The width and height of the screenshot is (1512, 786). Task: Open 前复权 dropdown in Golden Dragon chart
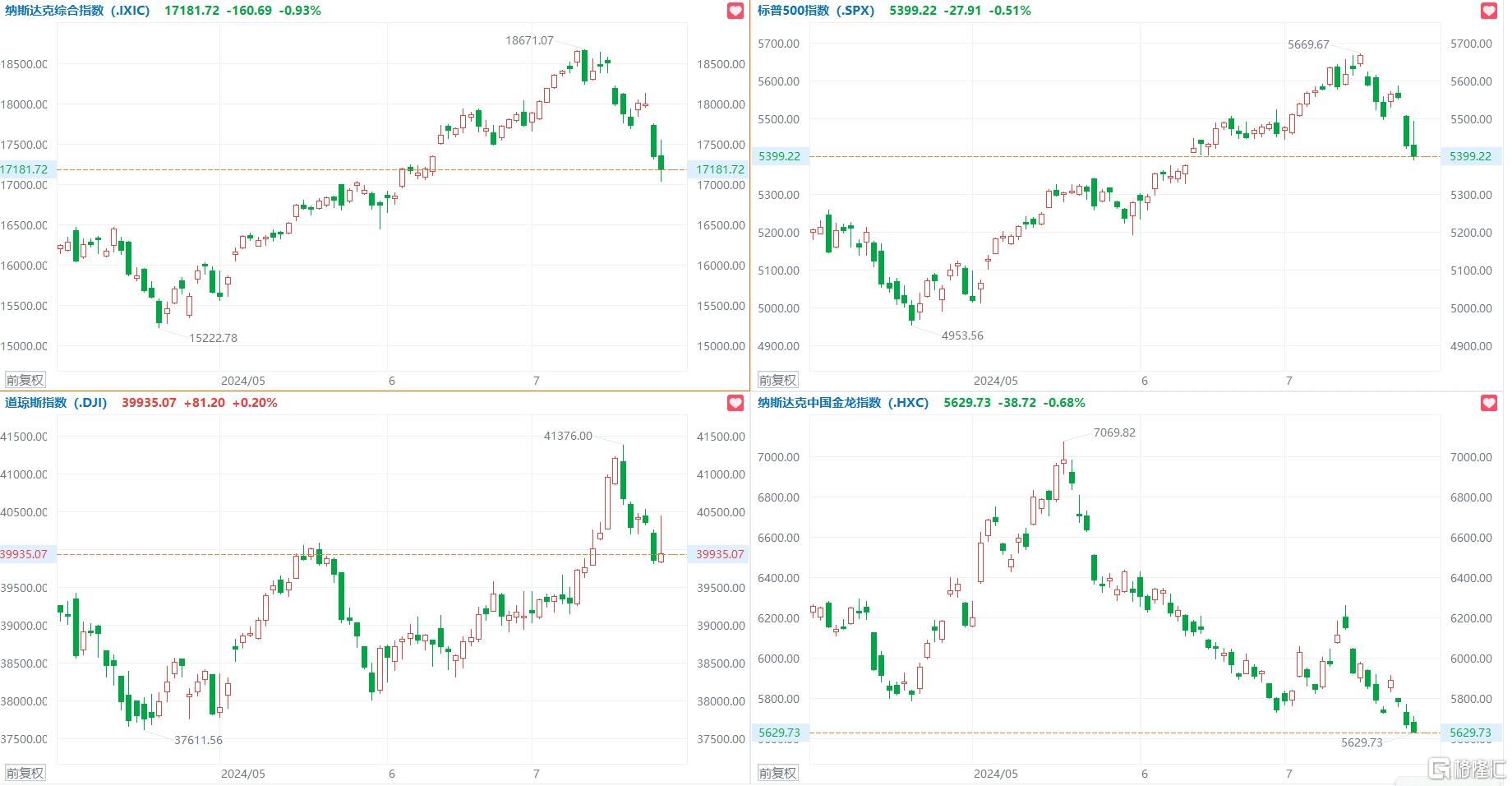(777, 773)
